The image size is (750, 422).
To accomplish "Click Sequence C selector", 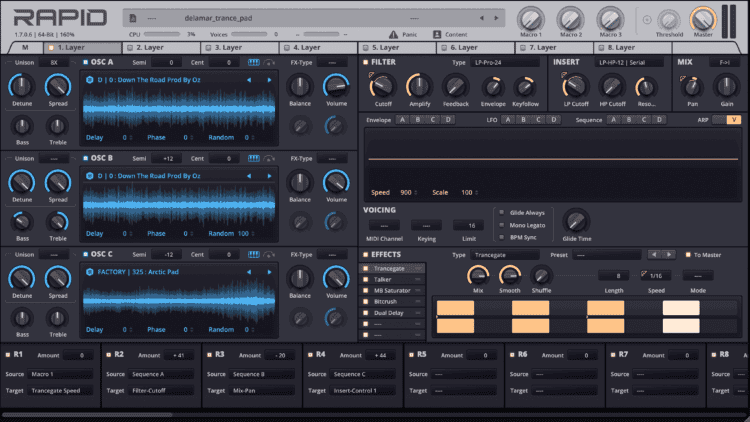I will 644,120.
